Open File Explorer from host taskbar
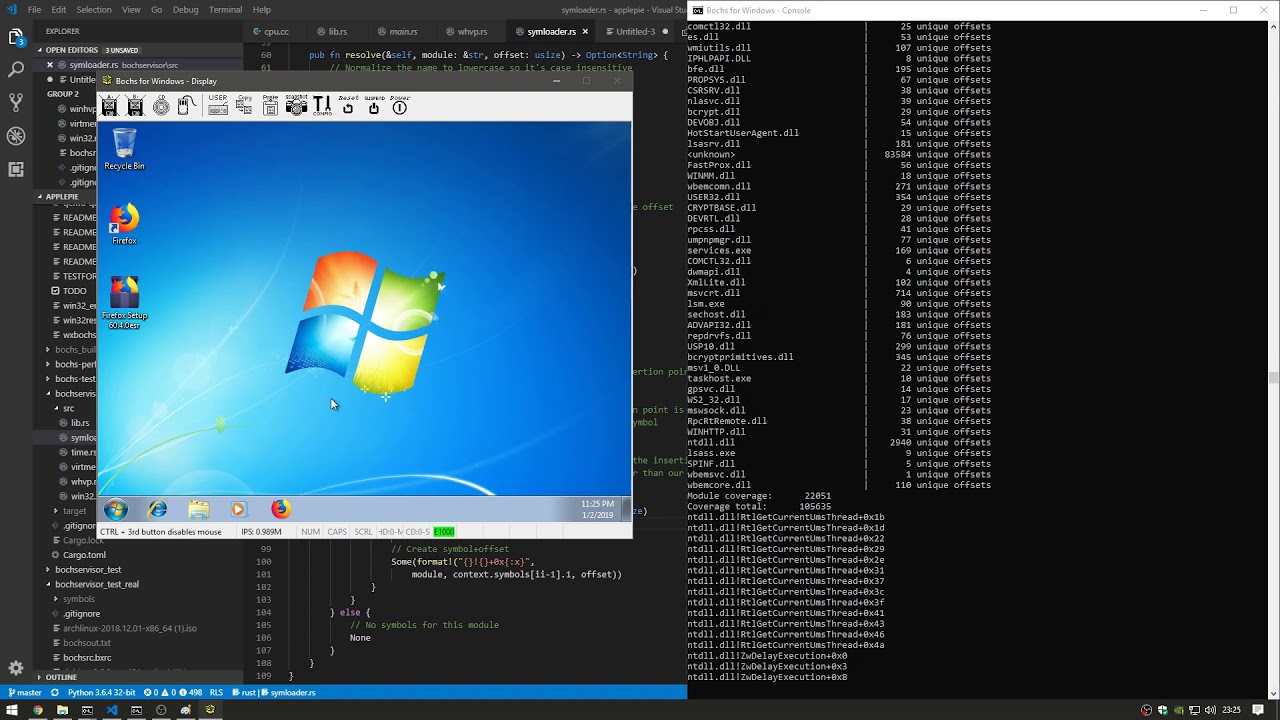Viewport: 1280px width, 720px height. [62, 710]
